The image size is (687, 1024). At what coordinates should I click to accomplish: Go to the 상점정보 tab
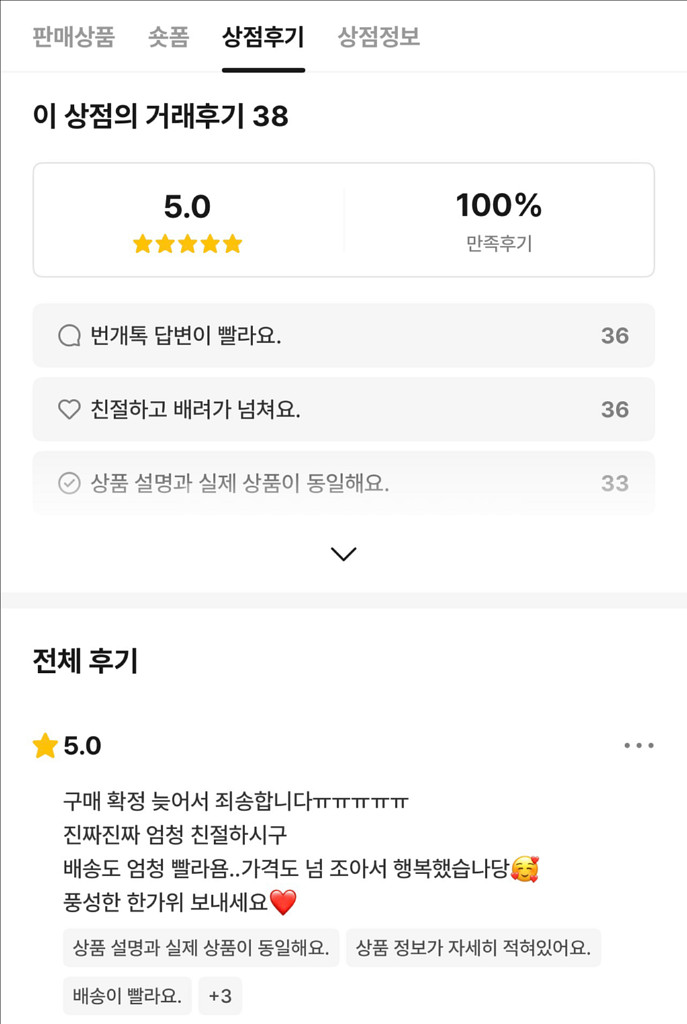click(x=378, y=37)
